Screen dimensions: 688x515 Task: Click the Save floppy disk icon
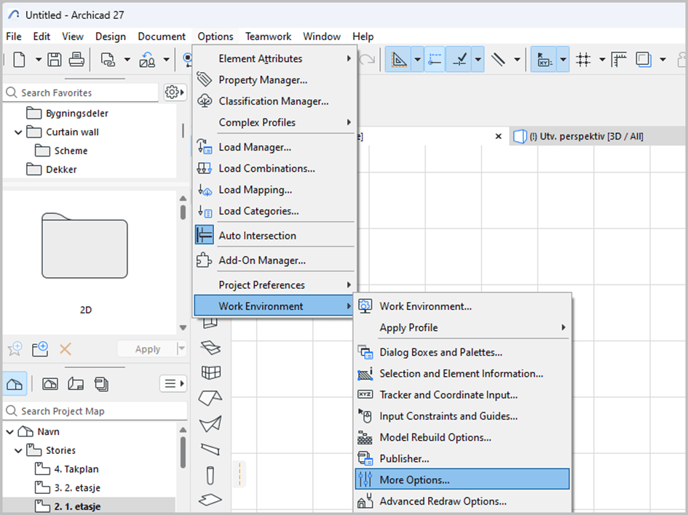(x=54, y=59)
